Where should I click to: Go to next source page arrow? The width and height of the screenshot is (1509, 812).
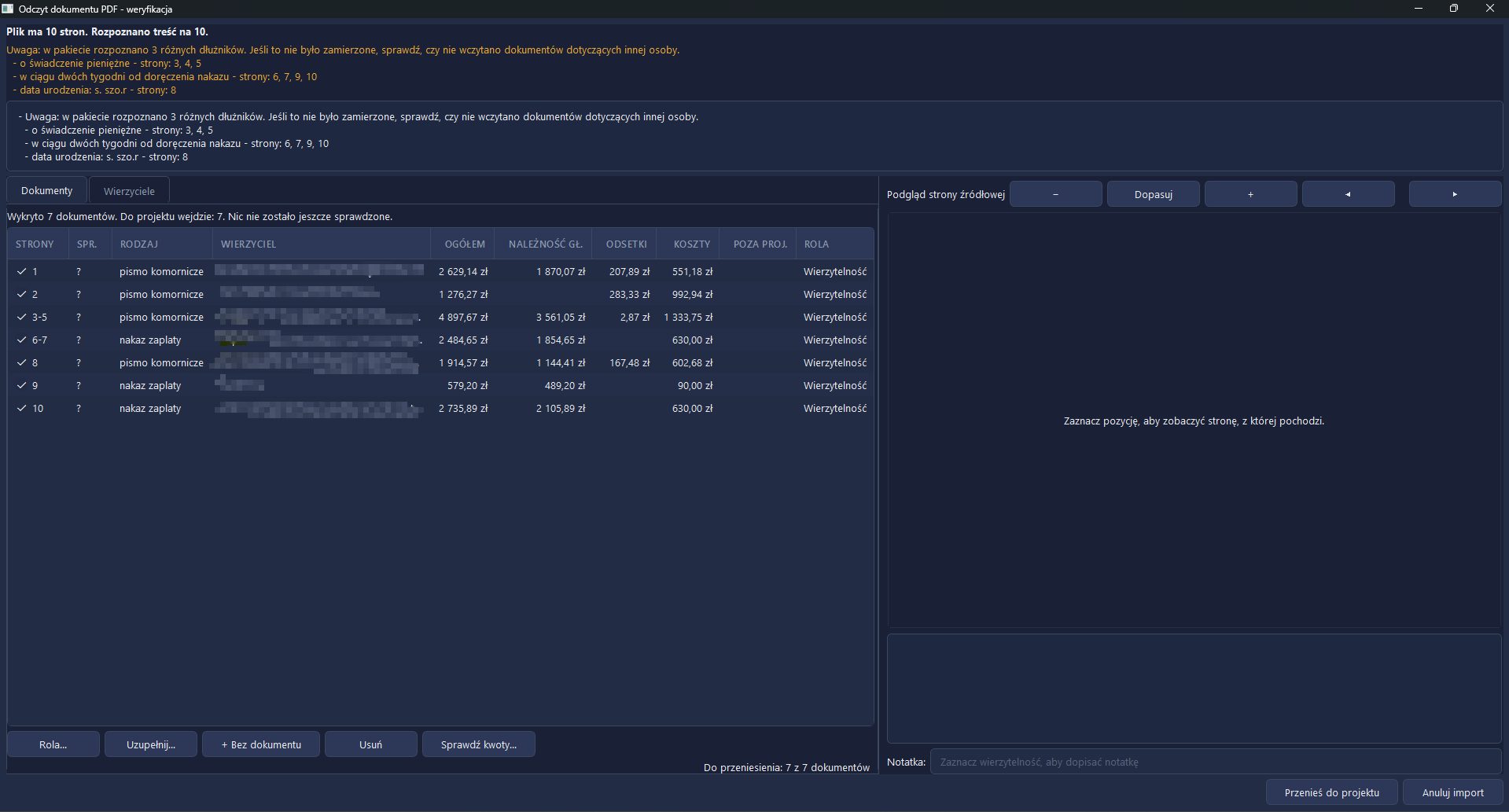pos(1455,194)
